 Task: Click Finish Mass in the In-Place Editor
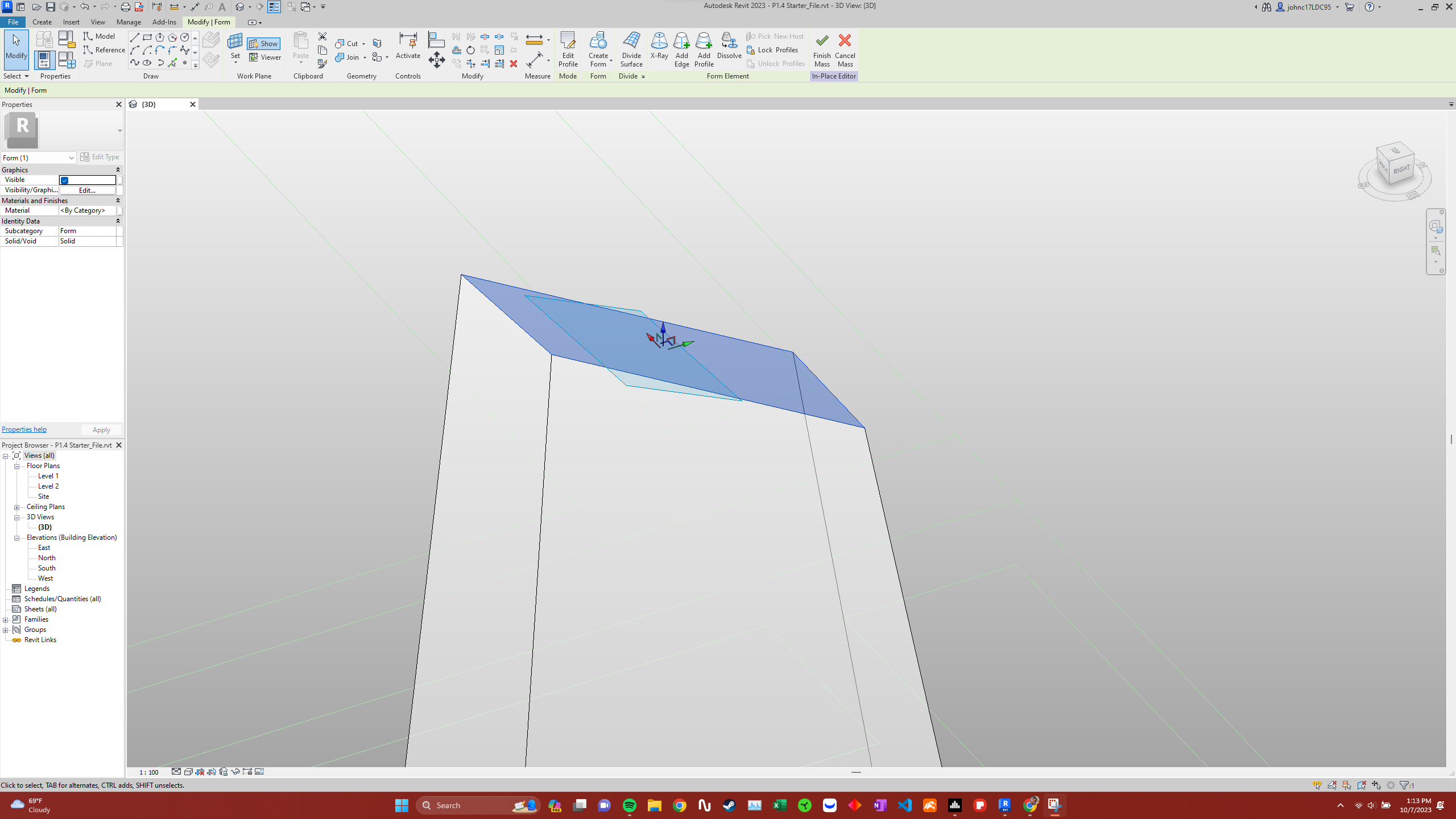click(x=821, y=50)
